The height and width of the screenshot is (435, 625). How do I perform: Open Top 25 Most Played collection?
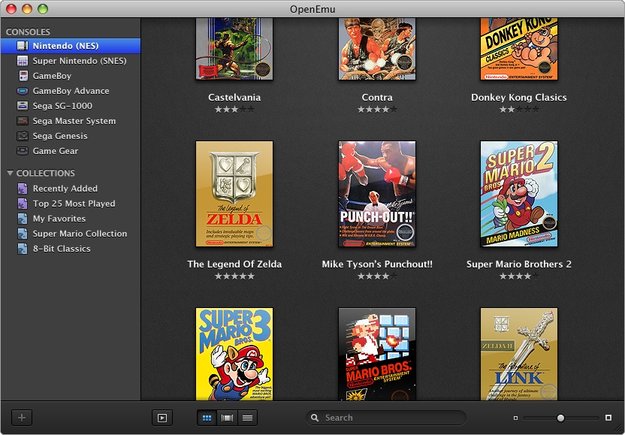coord(71,203)
